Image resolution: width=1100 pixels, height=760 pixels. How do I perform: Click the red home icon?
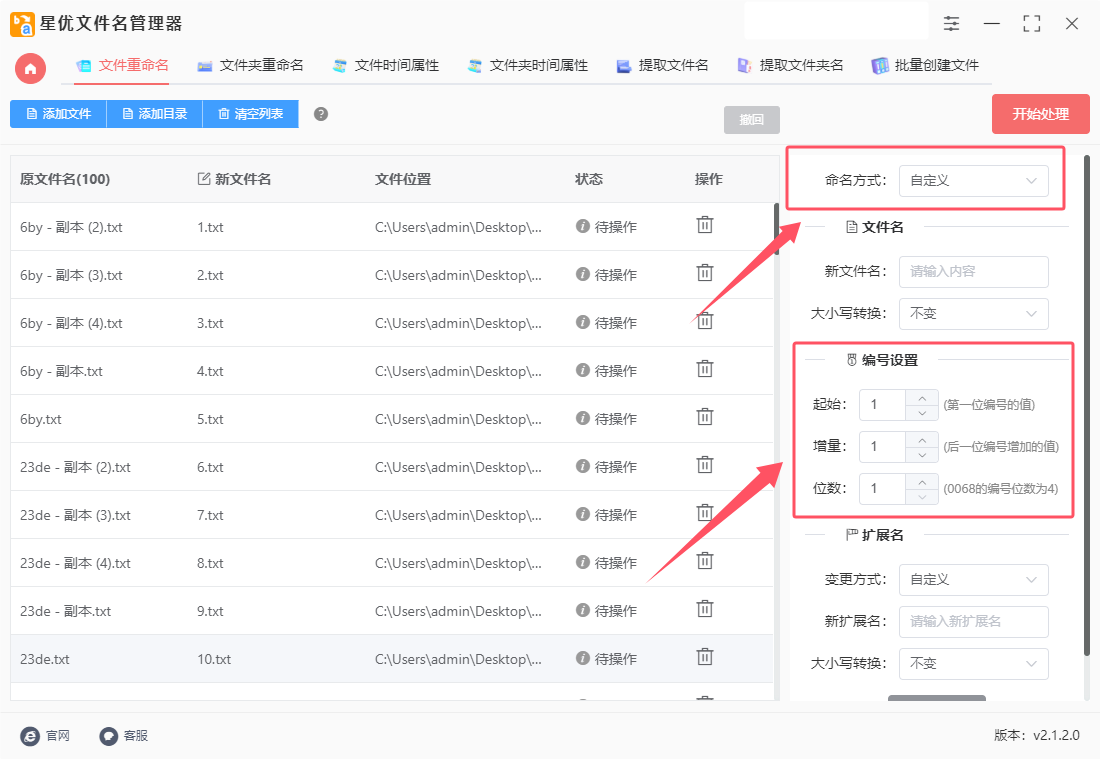[x=30, y=69]
